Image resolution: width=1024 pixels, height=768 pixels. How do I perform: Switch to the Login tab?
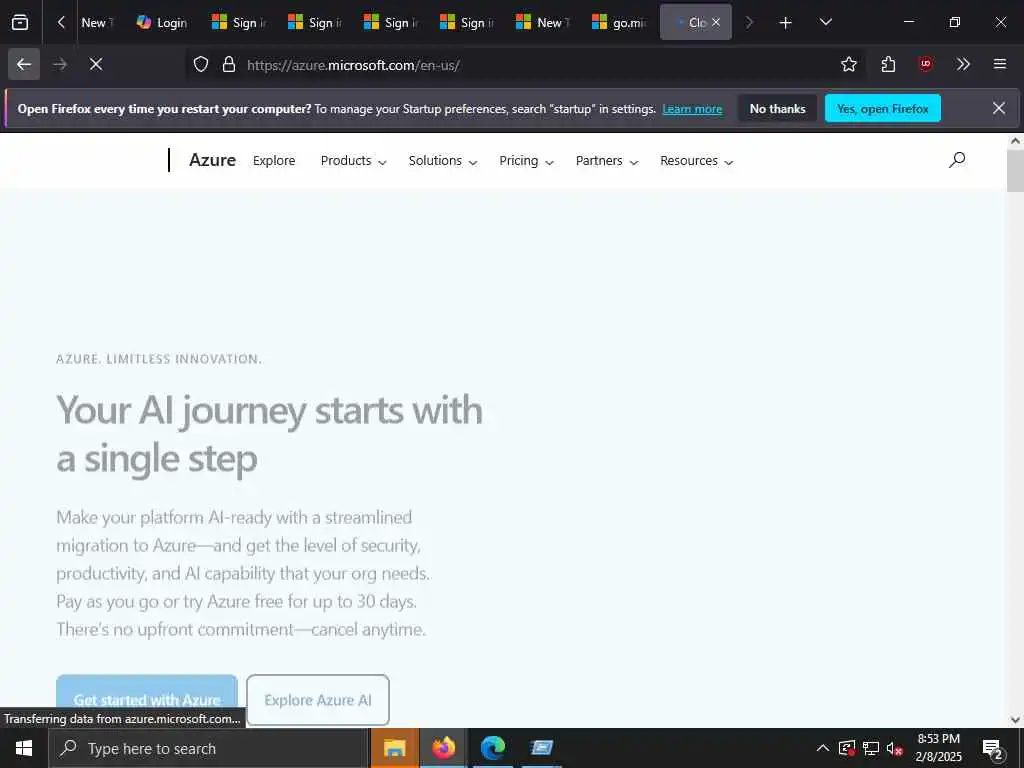click(162, 22)
